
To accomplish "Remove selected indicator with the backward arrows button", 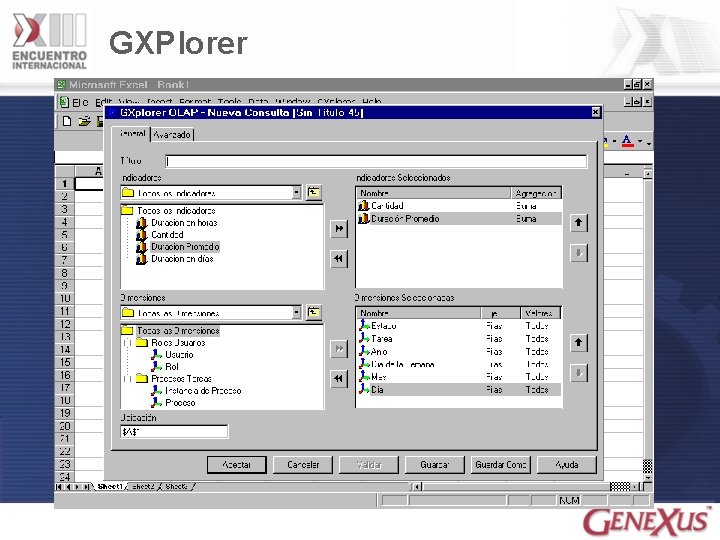I will (339, 259).
